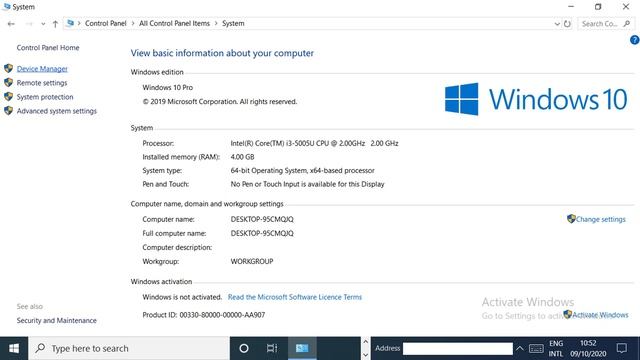Click shield icon next to Advanced system settings
The image size is (640, 360).
click(8, 111)
